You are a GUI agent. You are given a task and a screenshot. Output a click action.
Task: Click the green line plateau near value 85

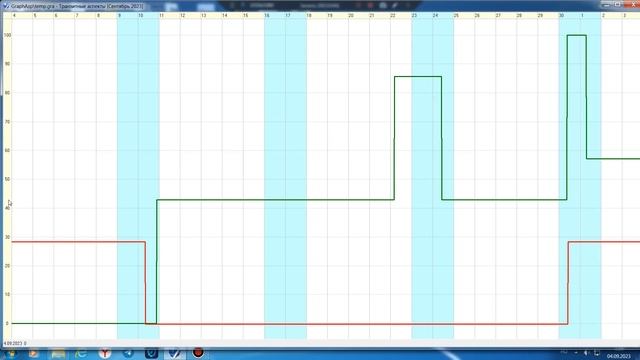pos(418,77)
